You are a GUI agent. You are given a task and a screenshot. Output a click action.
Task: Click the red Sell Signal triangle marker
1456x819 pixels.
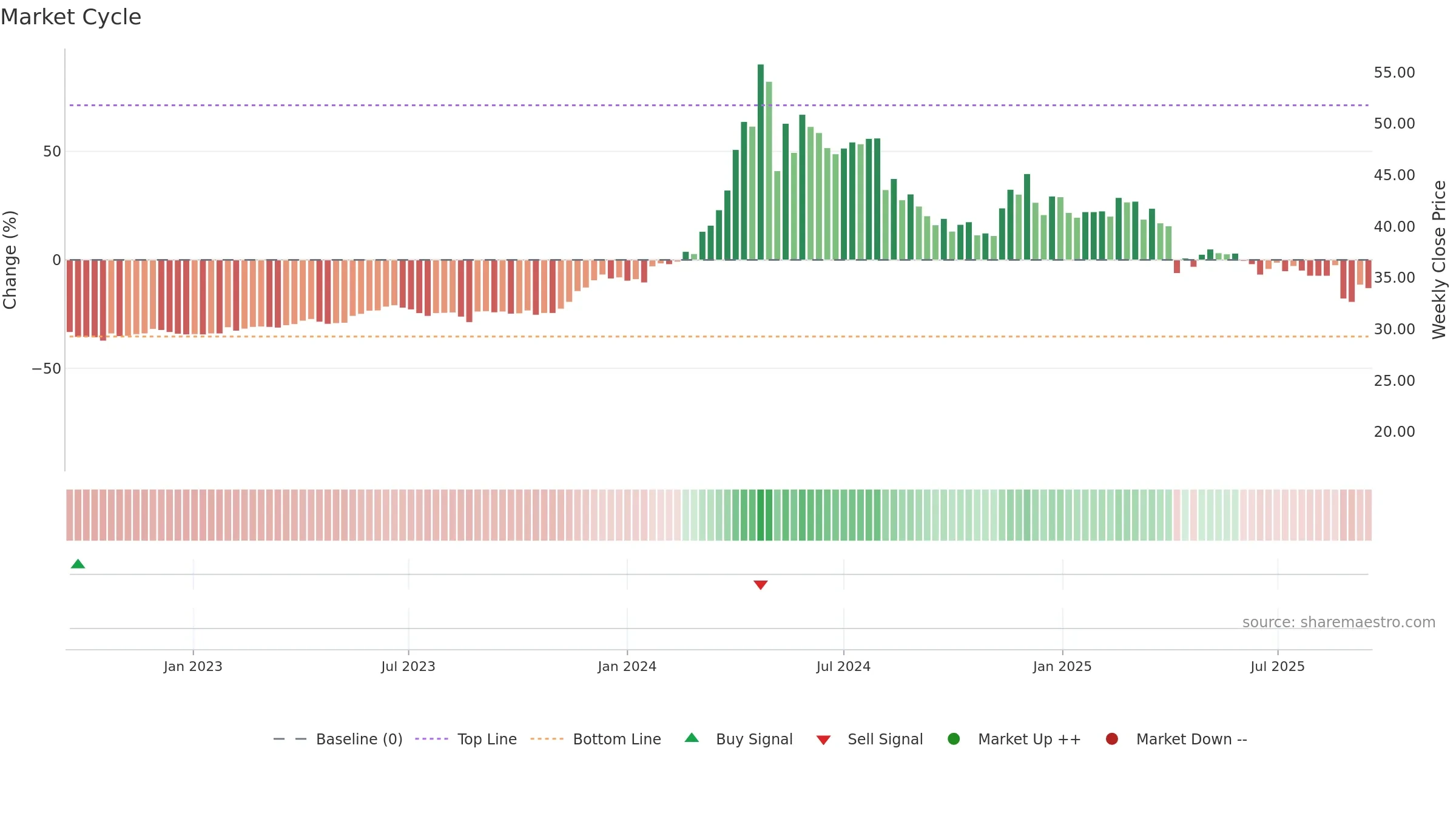(x=761, y=585)
